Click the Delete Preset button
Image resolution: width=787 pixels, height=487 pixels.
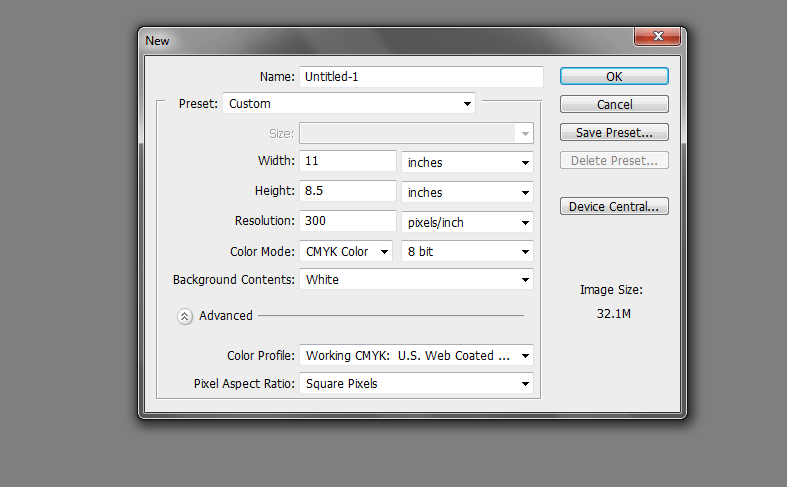coord(614,160)
